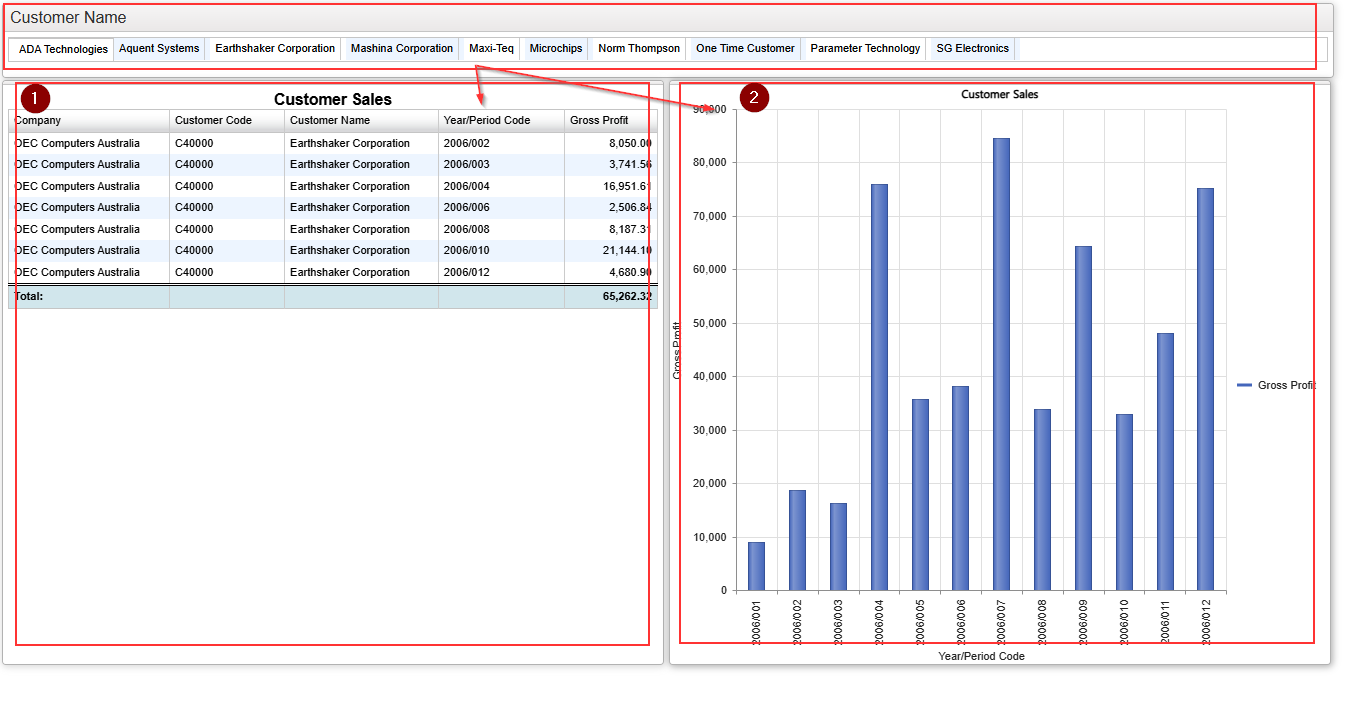This screenshot has width=1354, height=710.
Task: Click the Customer Name panel heading
Action: [68, 18]
